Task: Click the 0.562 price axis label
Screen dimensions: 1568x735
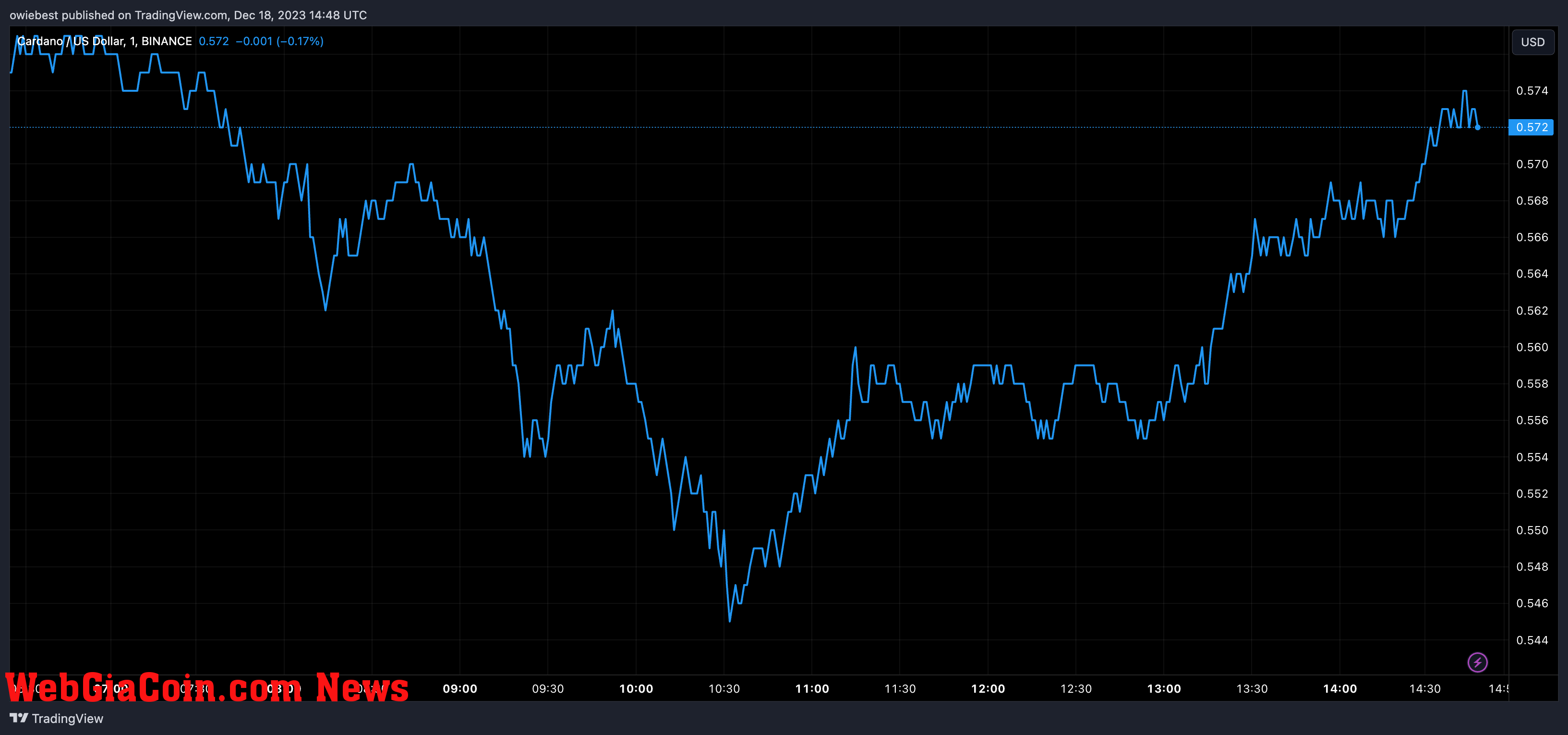Action: 1532,310
